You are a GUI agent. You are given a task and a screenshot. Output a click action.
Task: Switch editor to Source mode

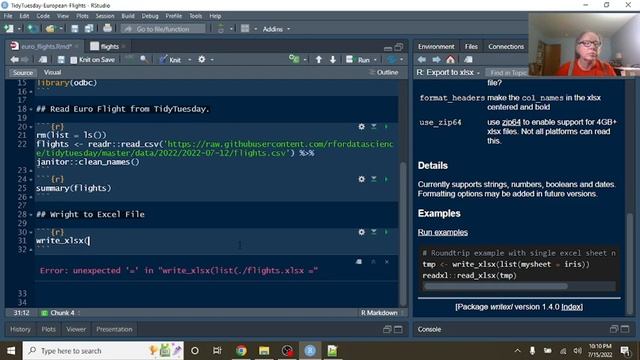pos(23,73)
